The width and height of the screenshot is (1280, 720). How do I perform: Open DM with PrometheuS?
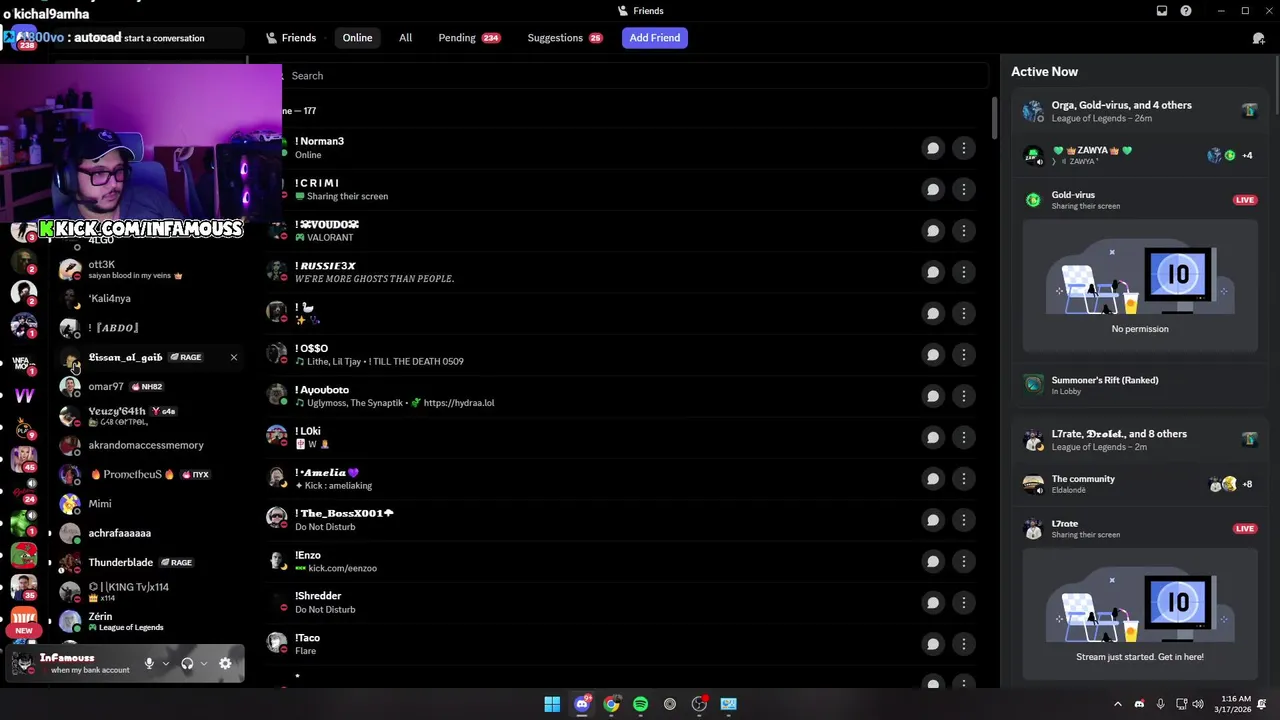148,474
